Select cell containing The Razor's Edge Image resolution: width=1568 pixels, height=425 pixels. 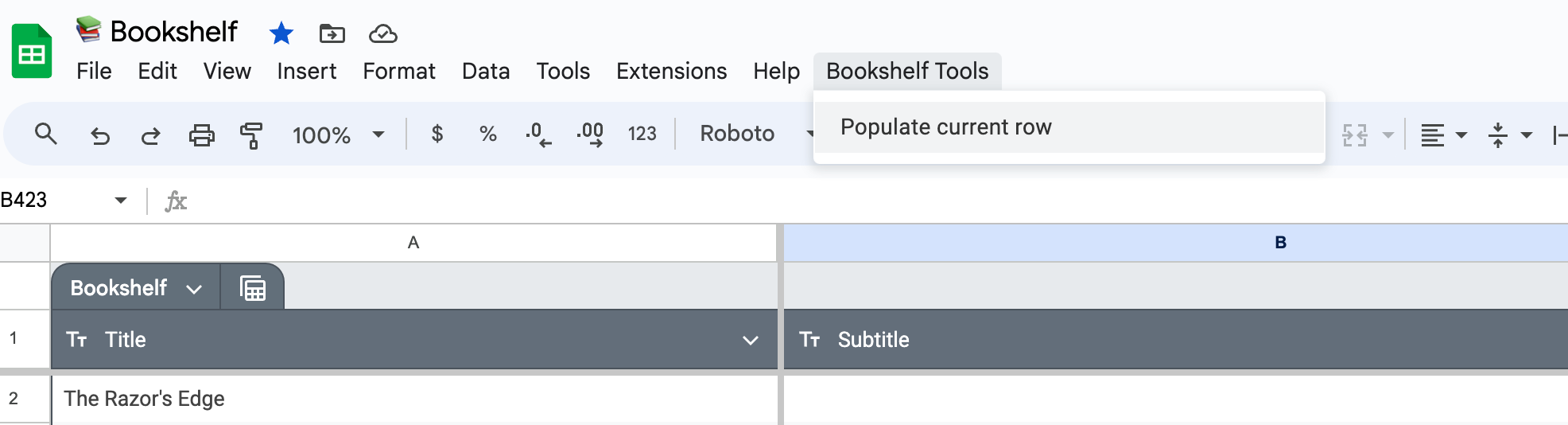pyautogui.click(x=413, y=399)
